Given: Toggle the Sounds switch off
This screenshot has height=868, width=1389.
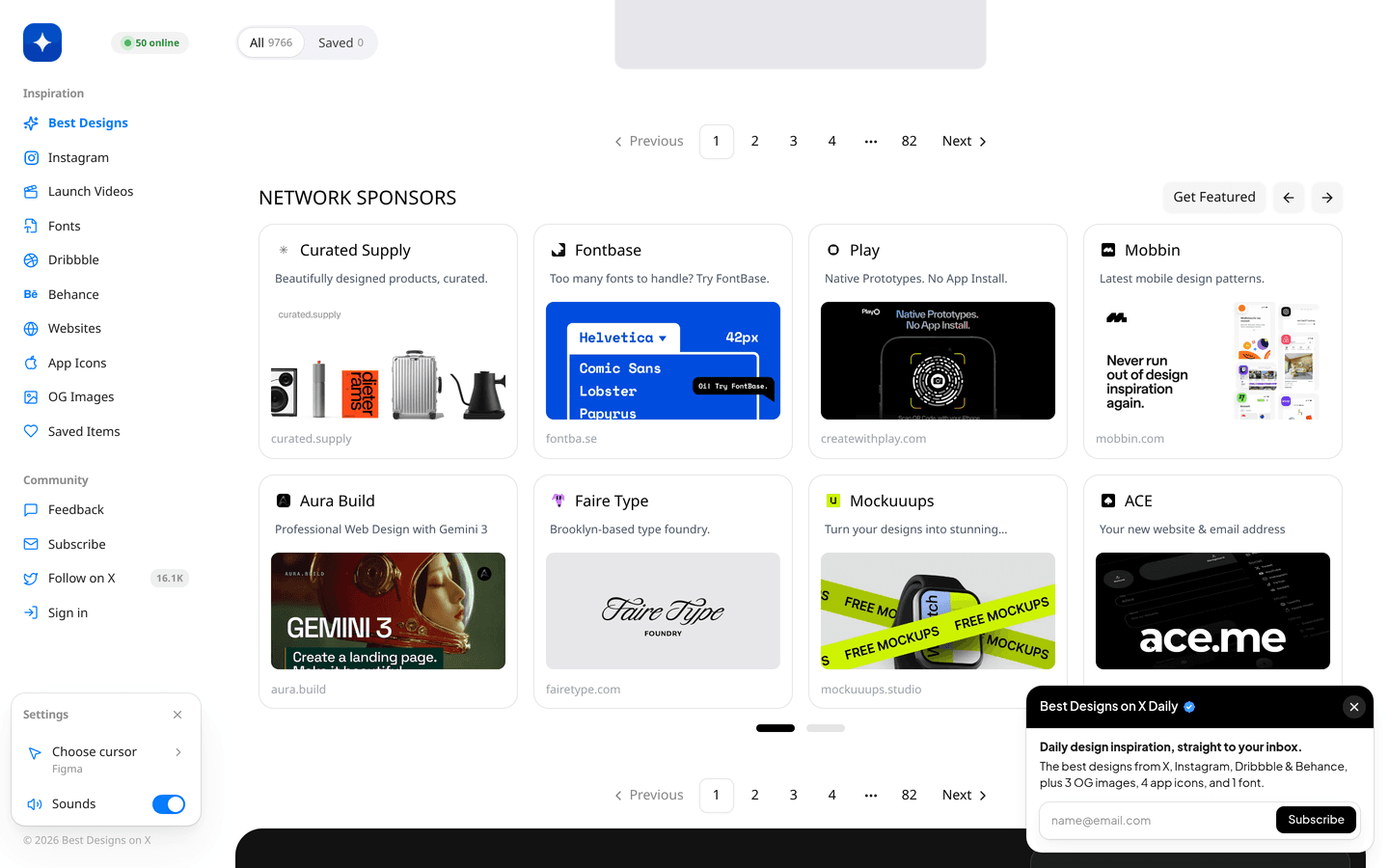Looking at the screenshot, I should (x=169, y=804).
